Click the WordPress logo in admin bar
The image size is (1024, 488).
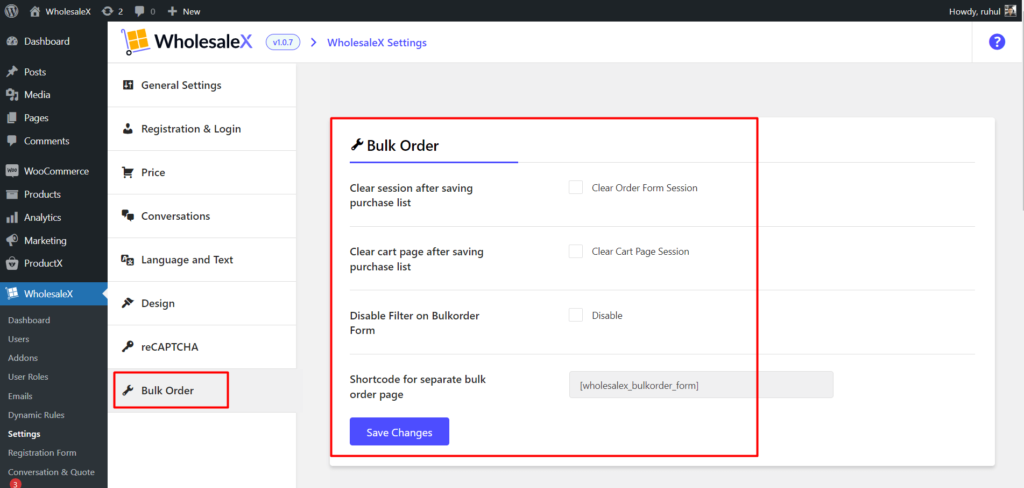[x=12, y=11]
